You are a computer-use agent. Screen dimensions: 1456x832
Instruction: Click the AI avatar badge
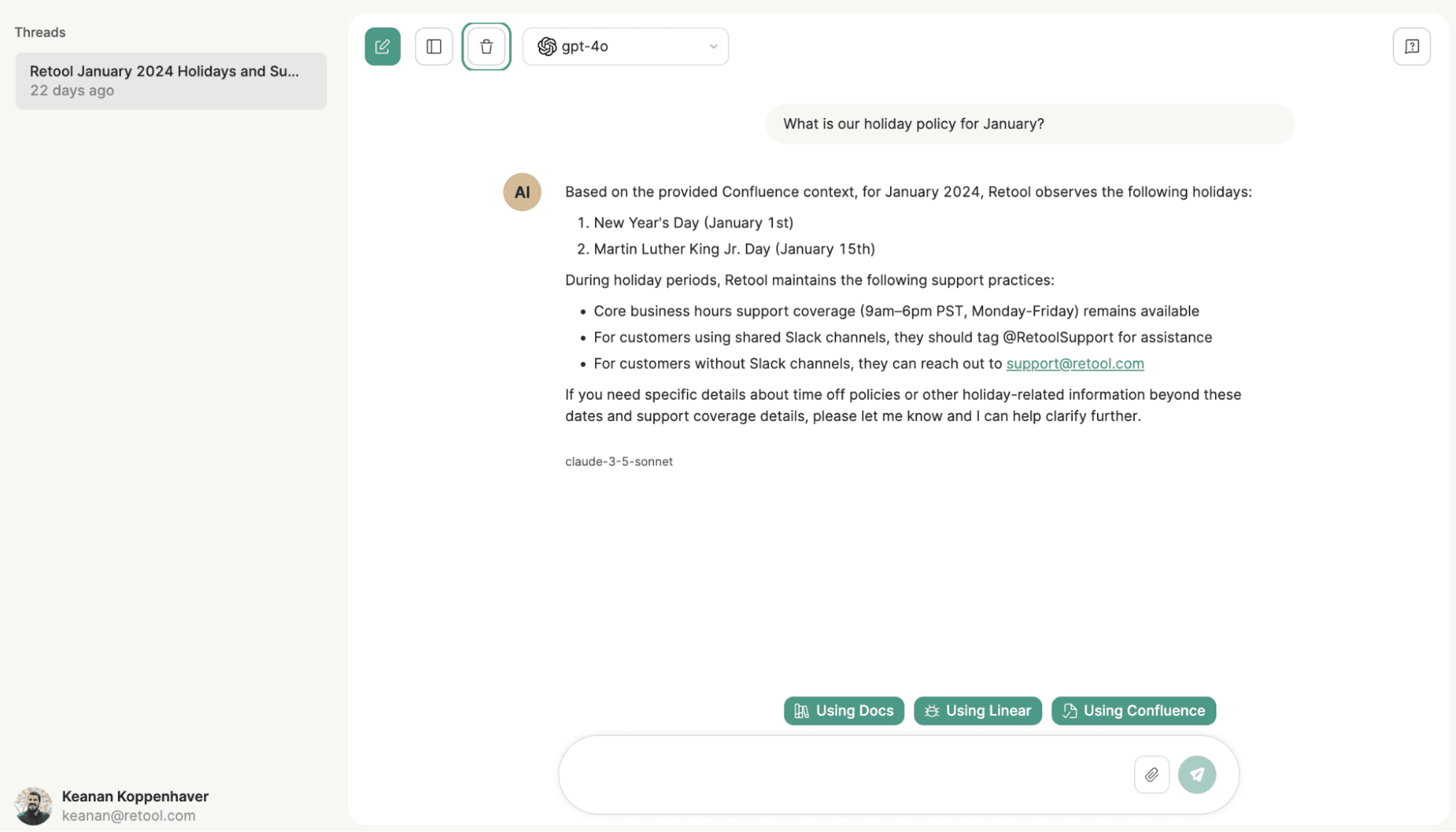(522, 192)
